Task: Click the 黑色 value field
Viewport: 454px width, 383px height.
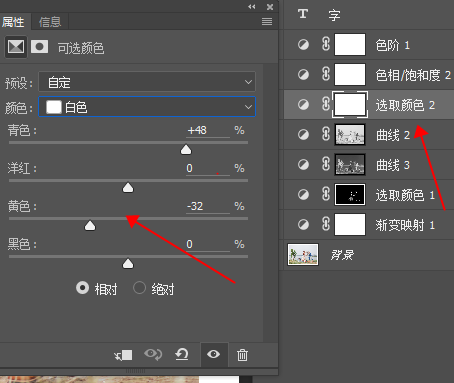Action: pos(208,244)
